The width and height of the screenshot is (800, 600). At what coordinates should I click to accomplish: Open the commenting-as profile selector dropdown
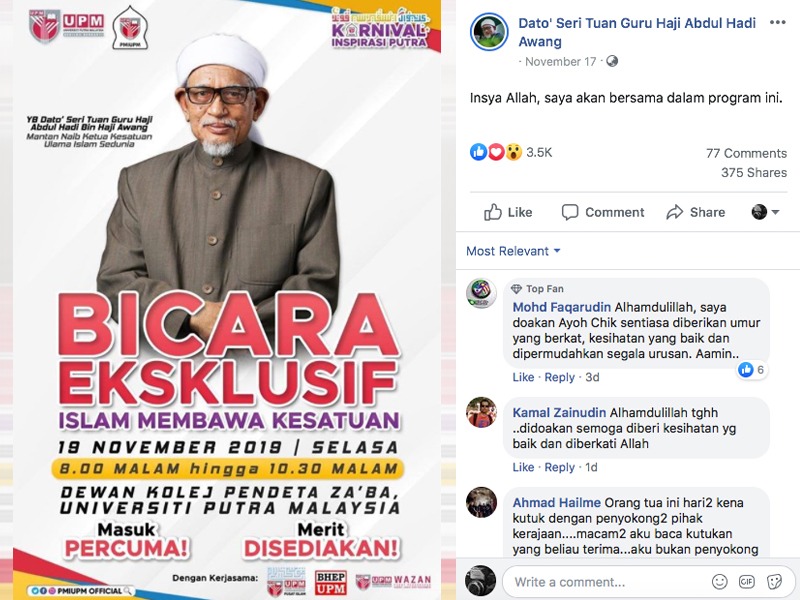tap(765, 212)
